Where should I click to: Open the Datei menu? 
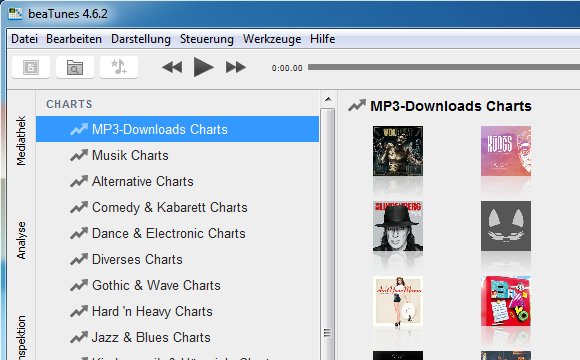point(24,39)
